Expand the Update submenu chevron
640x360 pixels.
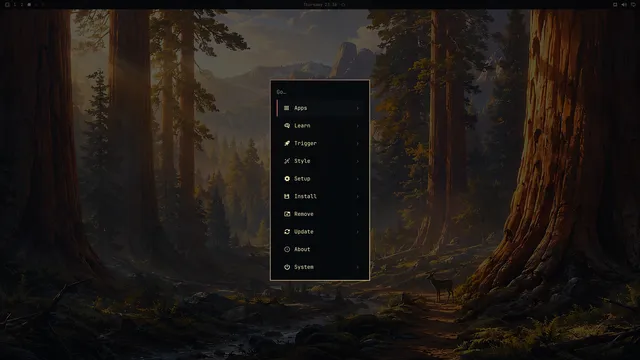click(358, 231)
